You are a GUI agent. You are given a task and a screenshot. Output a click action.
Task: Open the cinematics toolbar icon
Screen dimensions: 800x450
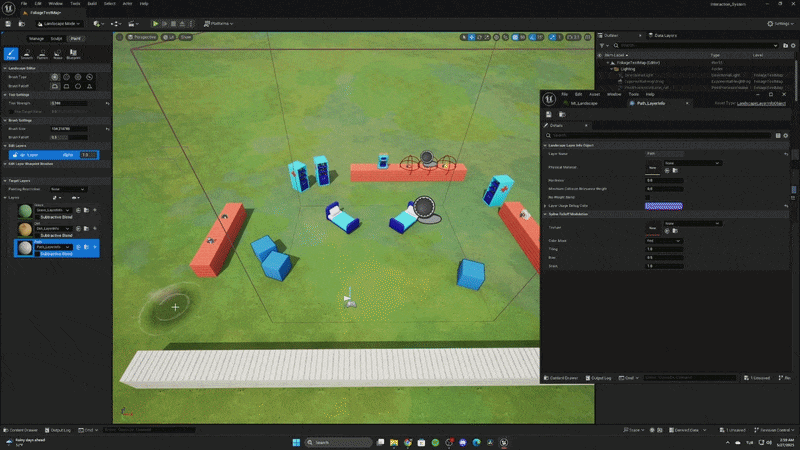pos(133,23)
